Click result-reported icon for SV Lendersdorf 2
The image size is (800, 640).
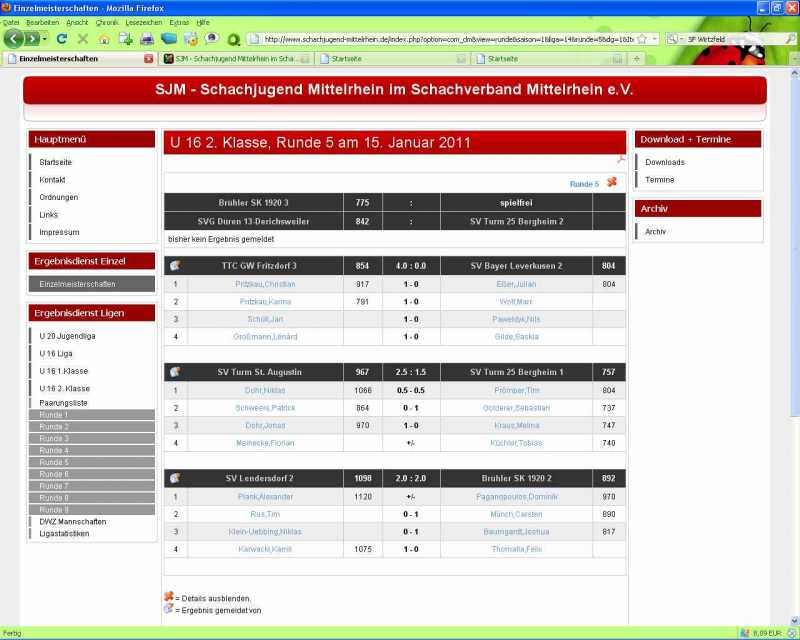pyautogui.click(x=175, y=478)
